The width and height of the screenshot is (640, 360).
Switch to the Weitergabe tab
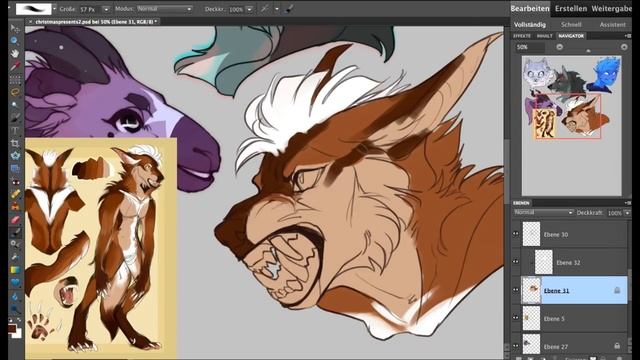(x=611, y=8)
